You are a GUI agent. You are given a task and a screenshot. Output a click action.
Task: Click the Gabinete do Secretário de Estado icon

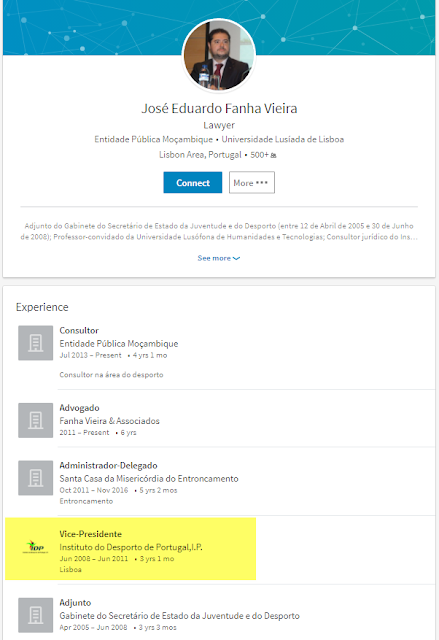[x=35, y=615]
